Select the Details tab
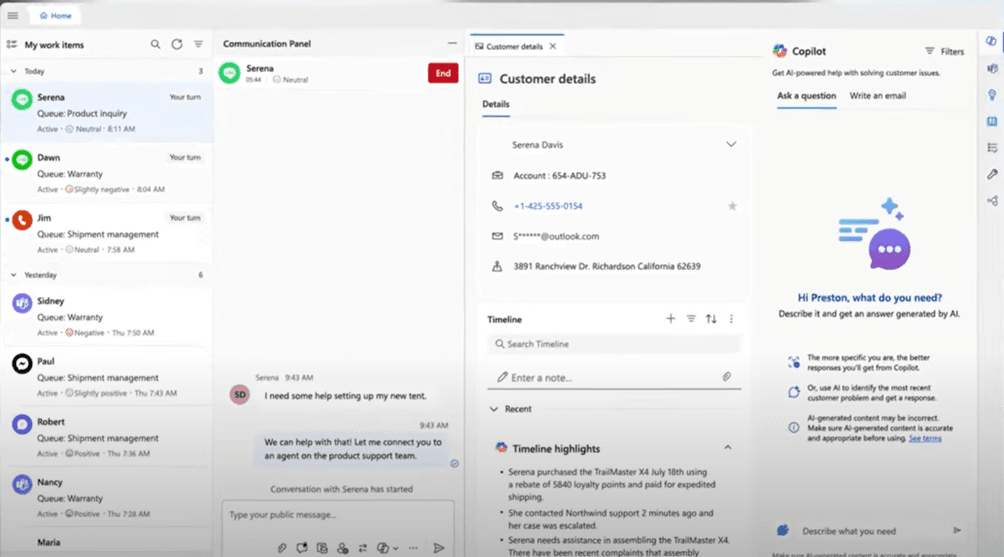This screenshot has width=1004, height=557. [x=496, y=104]
